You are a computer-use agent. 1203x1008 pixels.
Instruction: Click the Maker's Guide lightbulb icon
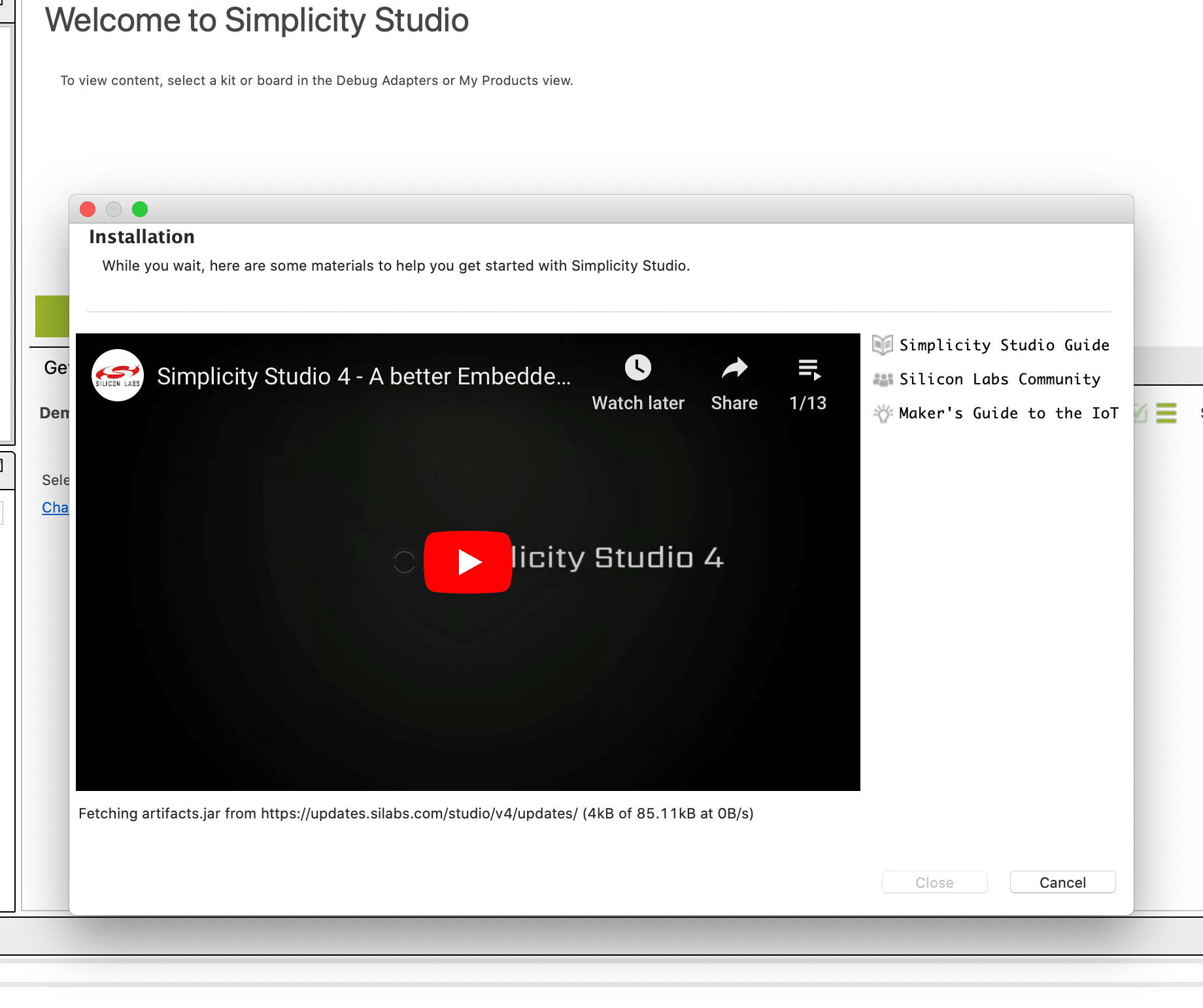tap(883, 413)
